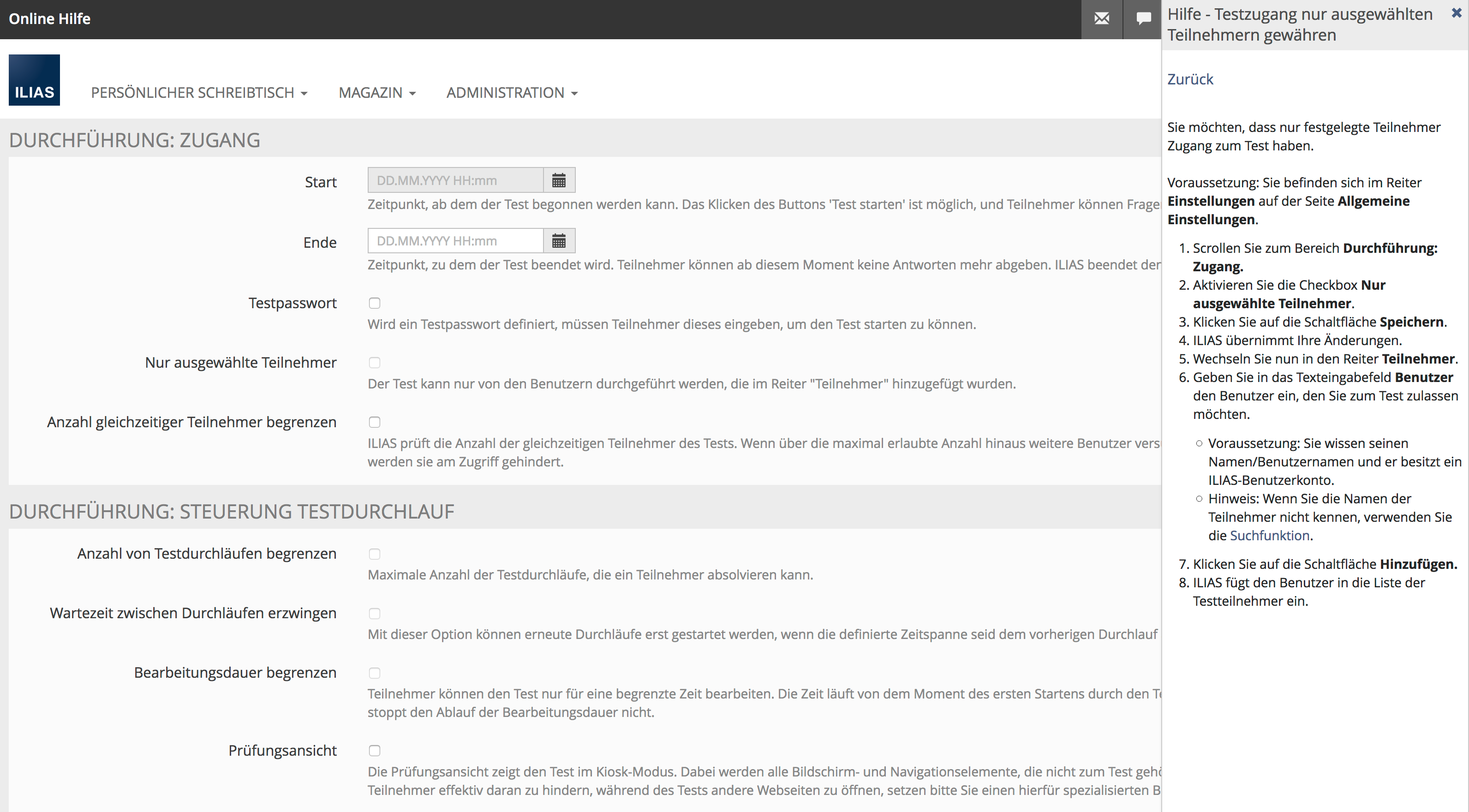Screen dimensions: 1469x812
Task: Enable the Testpasswort checkbox
Action: (375, 303)
